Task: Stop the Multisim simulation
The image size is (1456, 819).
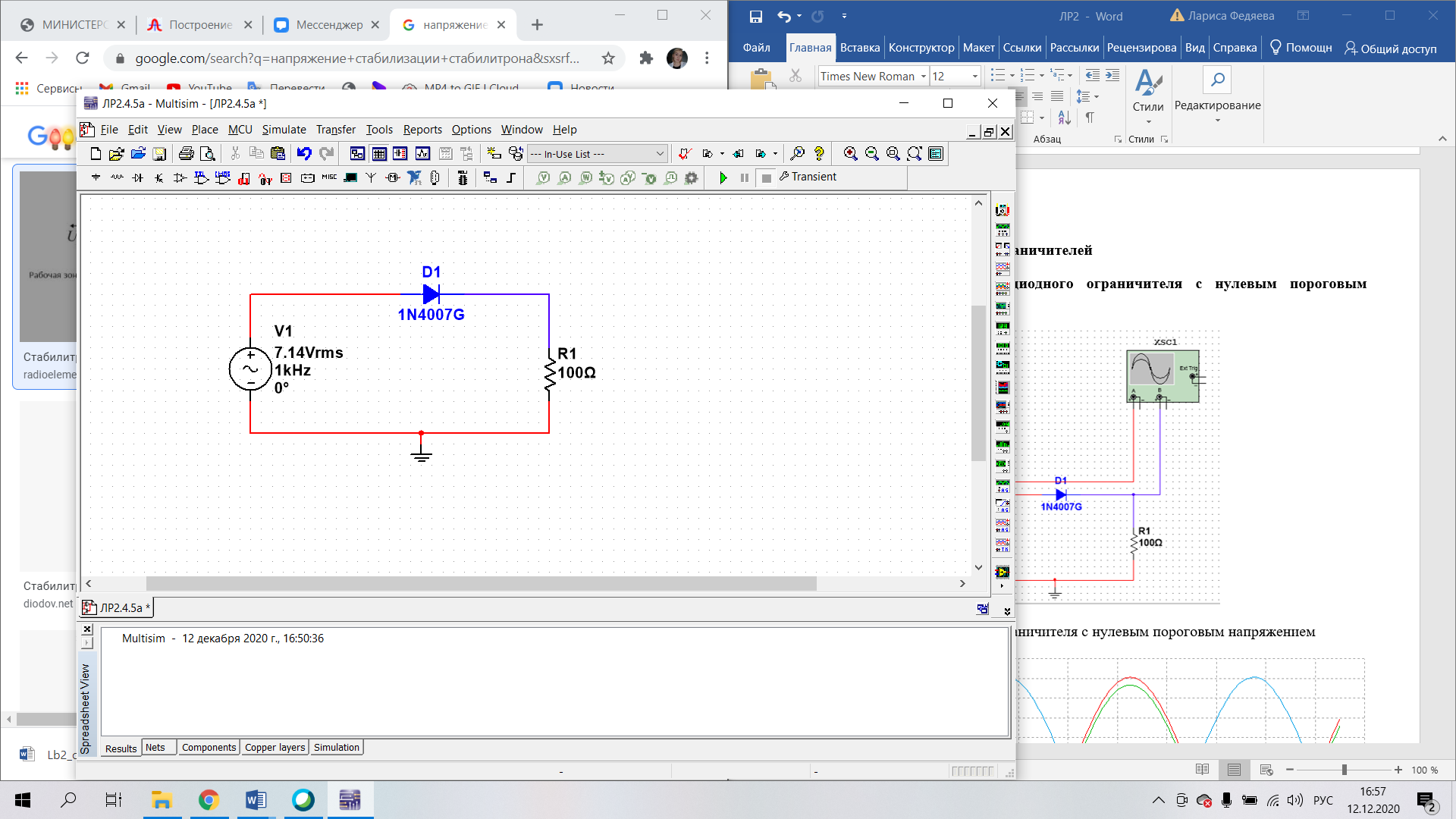Action: (x=767, y=177)
